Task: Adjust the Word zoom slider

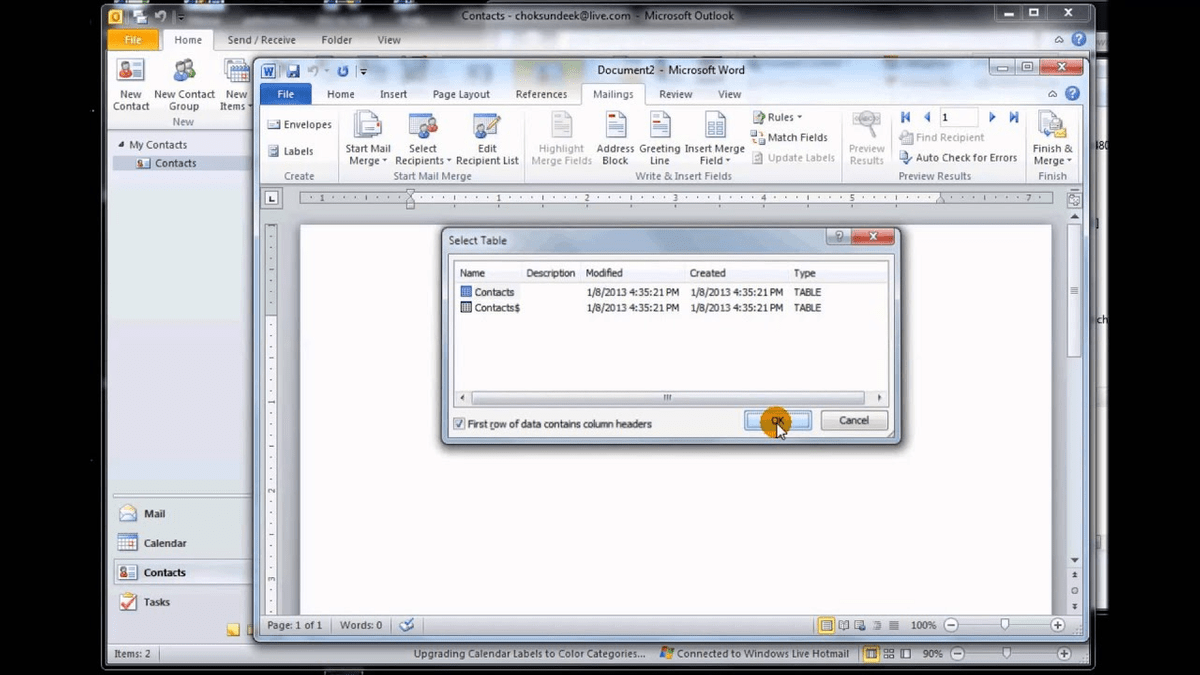Action: pos(1005,625)
